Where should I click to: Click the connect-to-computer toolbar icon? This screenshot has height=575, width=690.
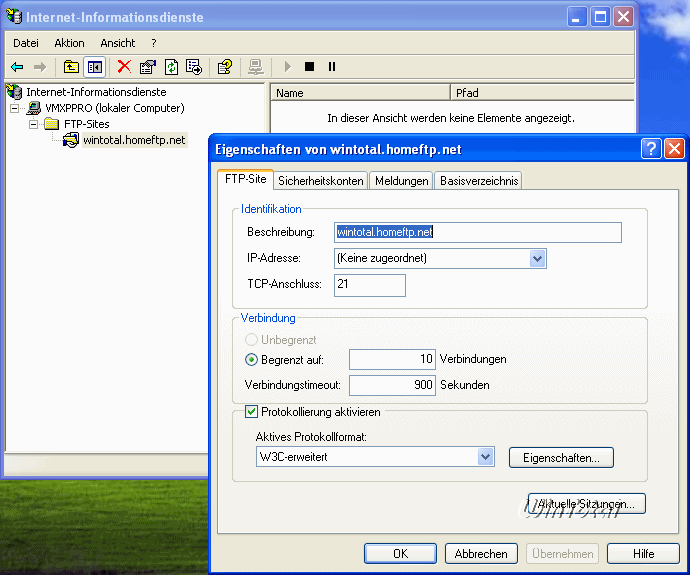tap(256, 67)
